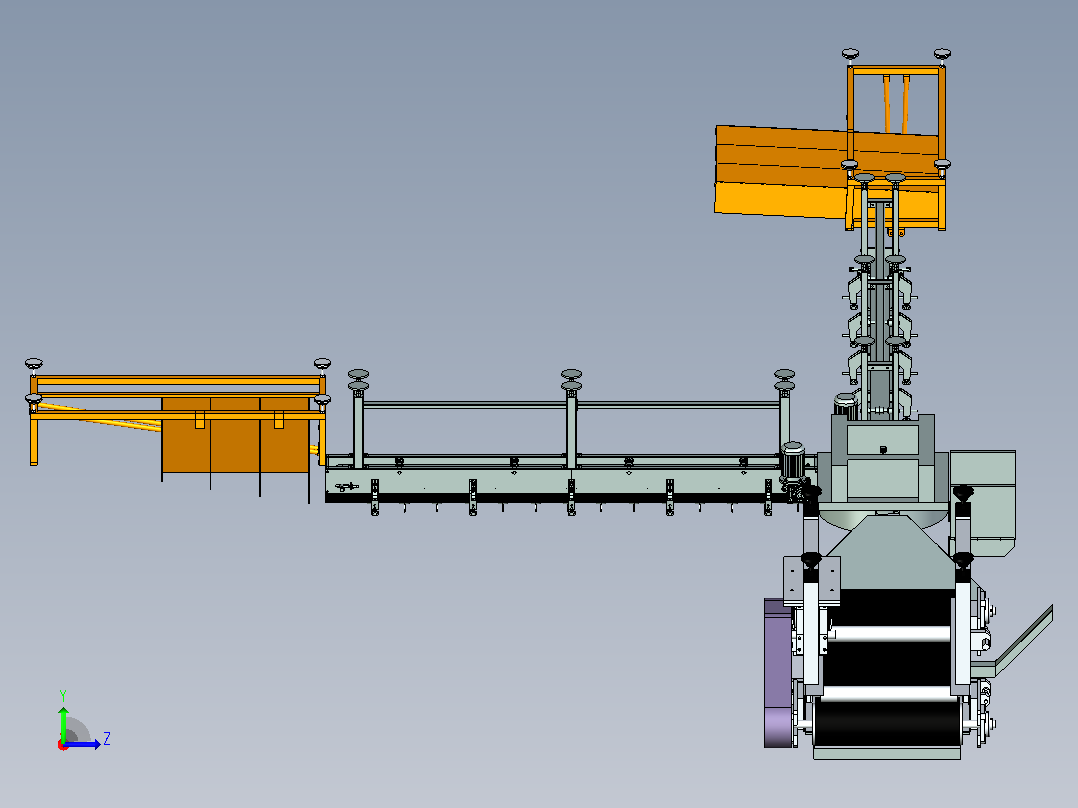Click the green Y-axis arrow of the triad
The height and width of the screenshot is (808, 1078).
click(63, 724)
